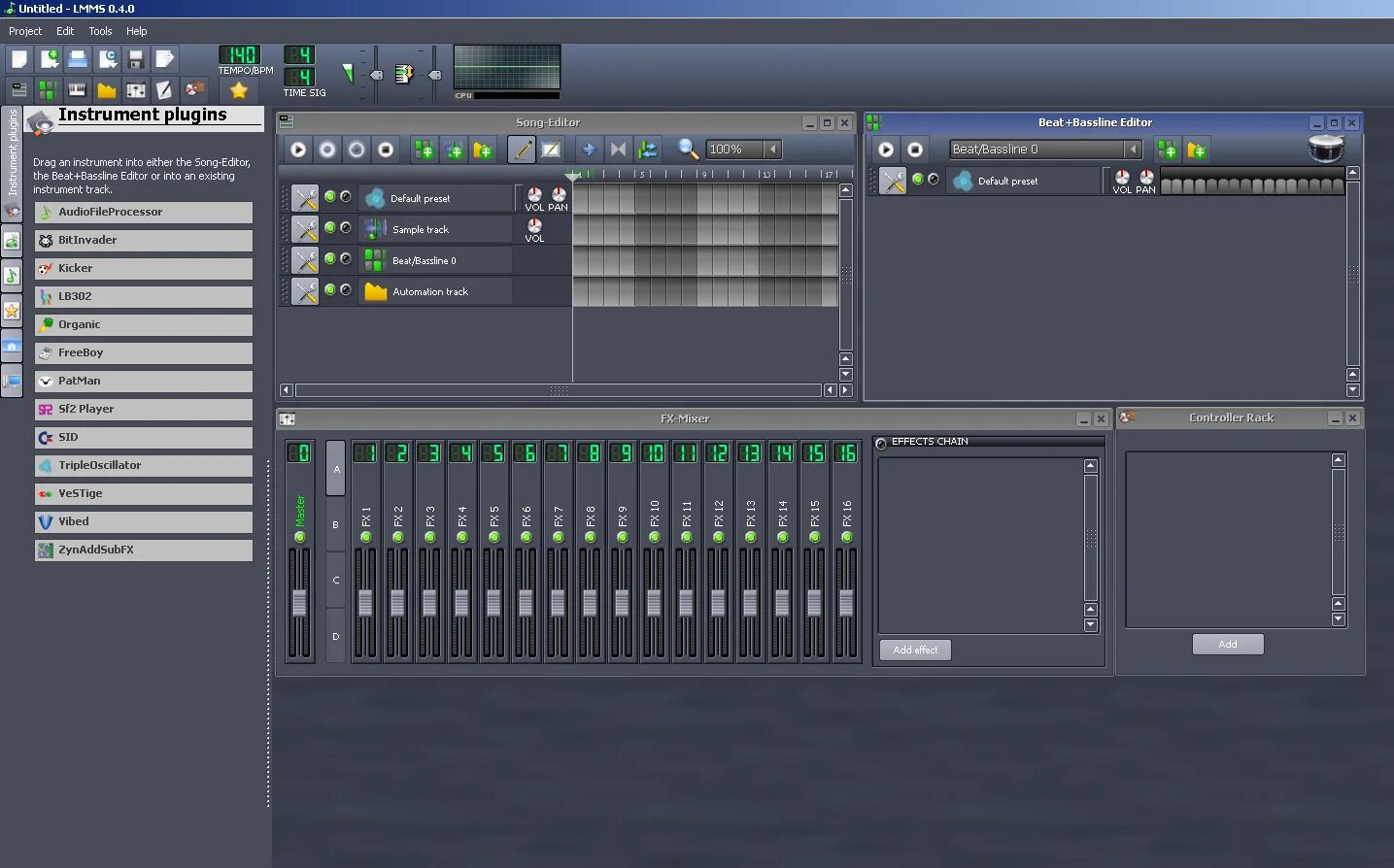Select draw mode pencil in the Song-Editor
Viewport: 1394px width, 868px height.
click(522, 150)
